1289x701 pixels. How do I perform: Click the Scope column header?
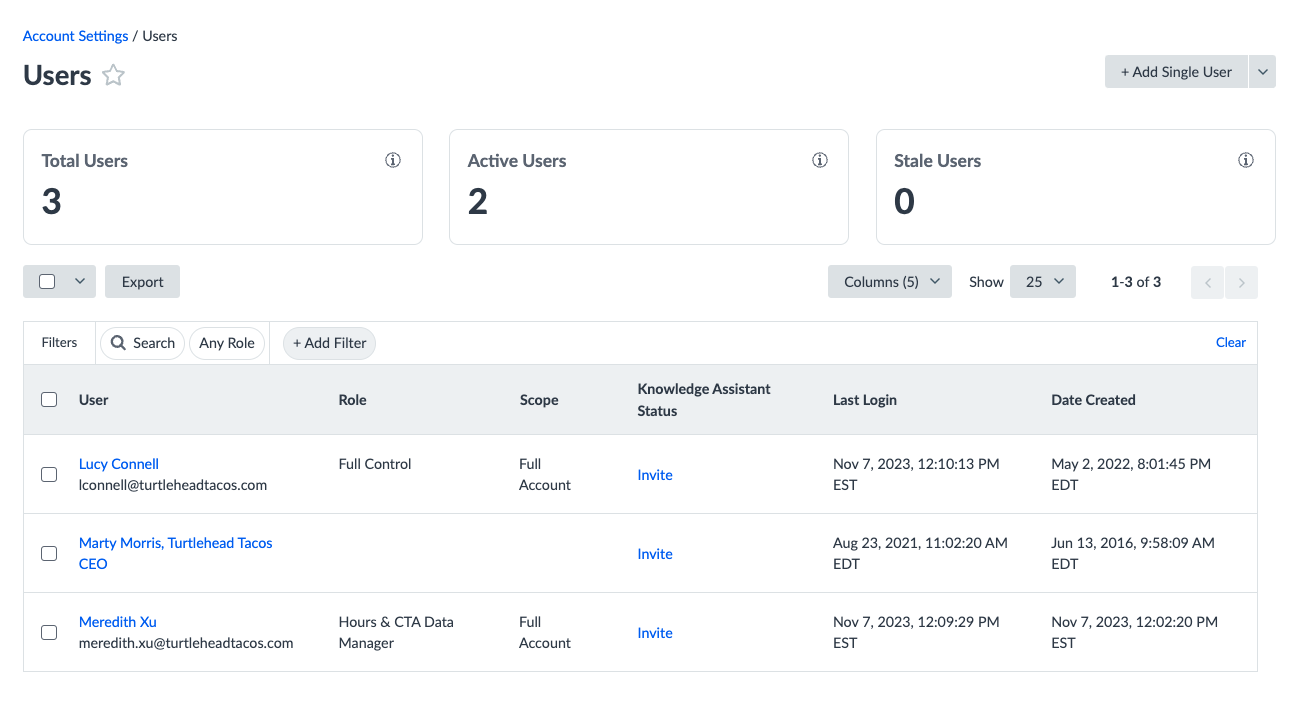coord(539,400)
